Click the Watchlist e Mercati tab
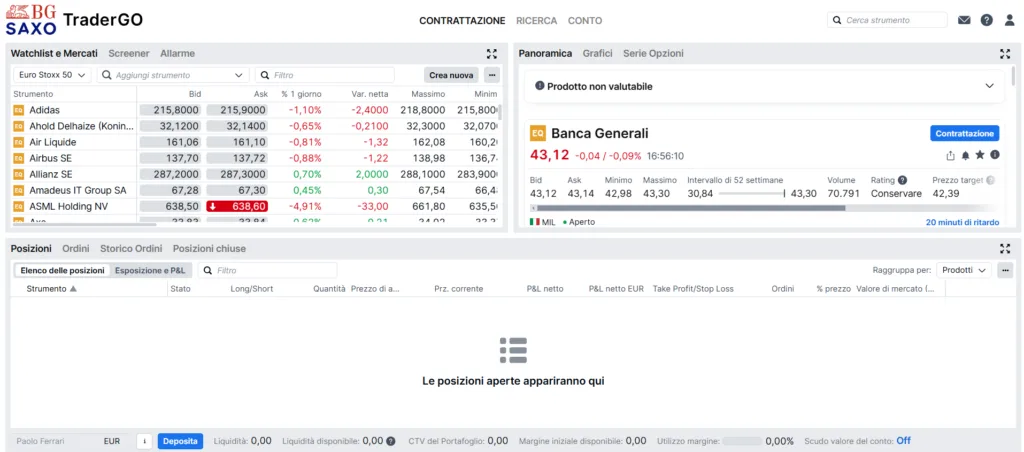Screen dimensions: 1024x452 [x=54, y=54]
